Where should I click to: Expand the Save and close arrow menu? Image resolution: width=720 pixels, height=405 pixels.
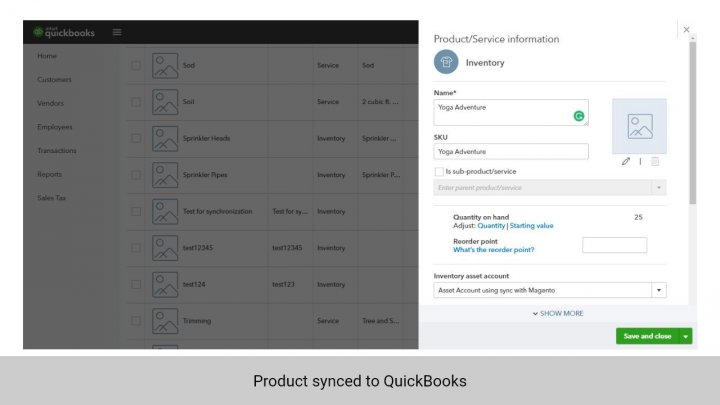[686, 336]
